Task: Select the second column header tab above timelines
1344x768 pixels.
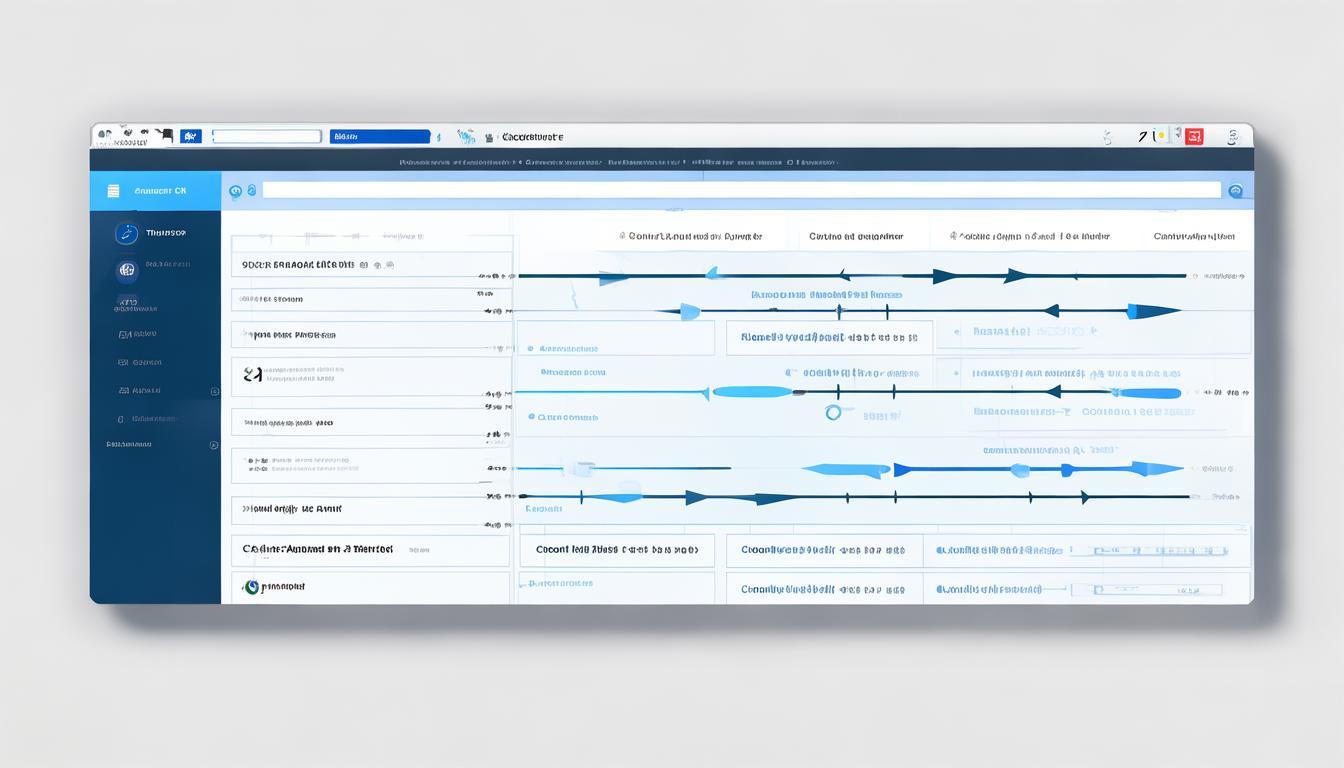Action: (855, 237)
